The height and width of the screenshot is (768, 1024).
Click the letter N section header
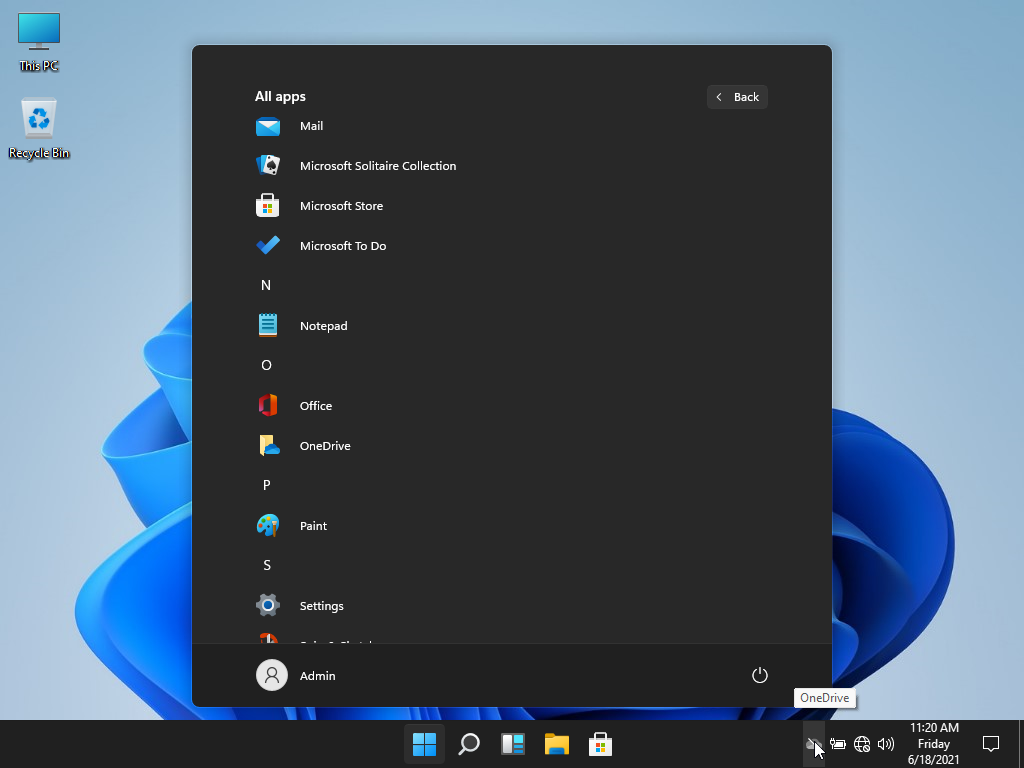(x=266, y=285)
